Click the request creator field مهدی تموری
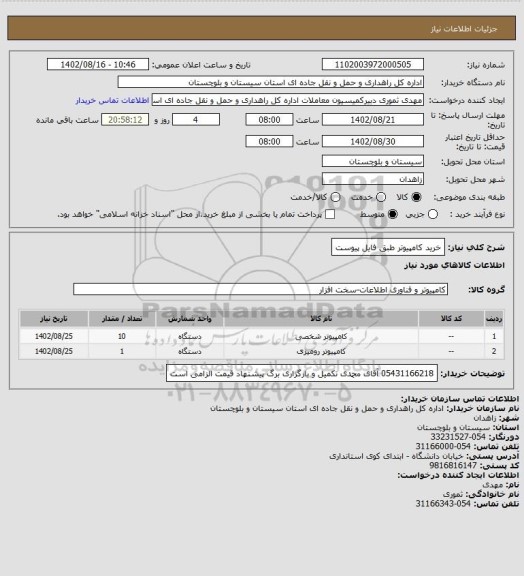This screenshot has width=524, height=576. coord(288,100)
